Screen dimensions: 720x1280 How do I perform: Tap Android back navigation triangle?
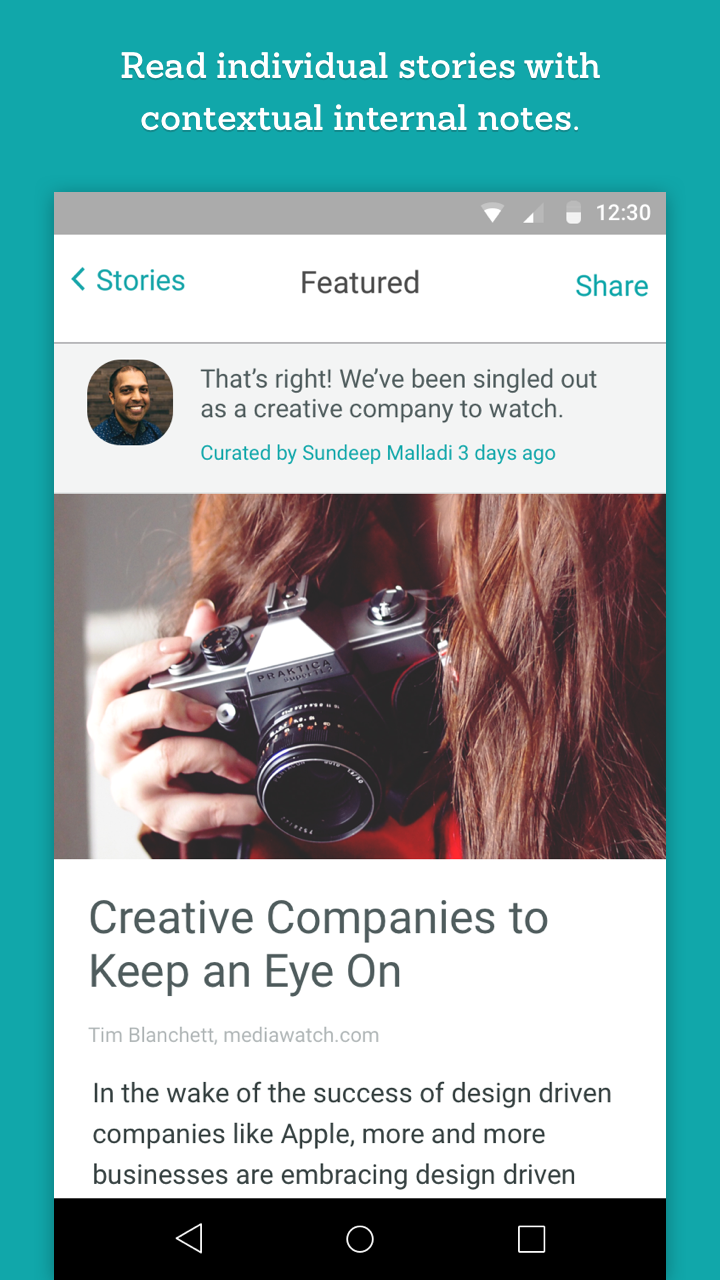point(189,1239)
